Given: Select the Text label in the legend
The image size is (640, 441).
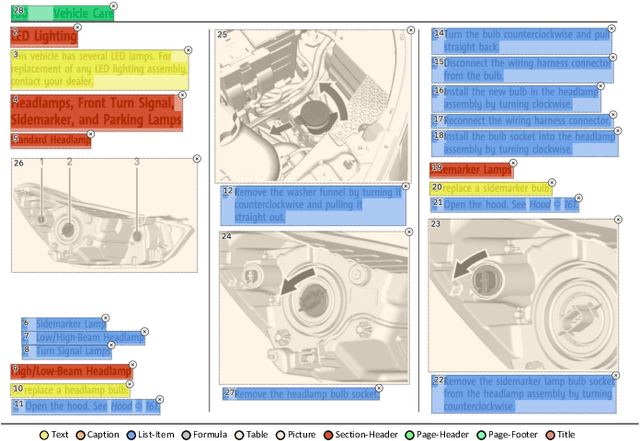Looking at the screenshot, I should (x=60, y=434).
